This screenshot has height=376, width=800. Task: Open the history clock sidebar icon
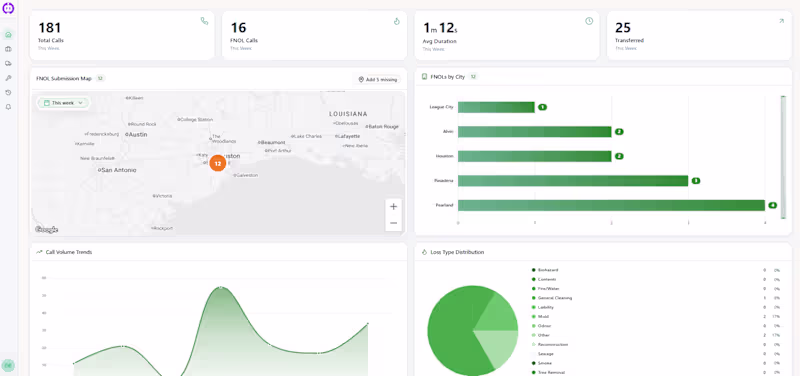click(8, 92)
